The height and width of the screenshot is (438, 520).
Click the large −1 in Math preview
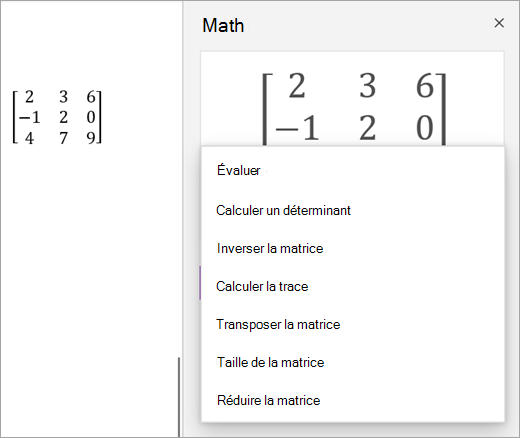(297, 128)
